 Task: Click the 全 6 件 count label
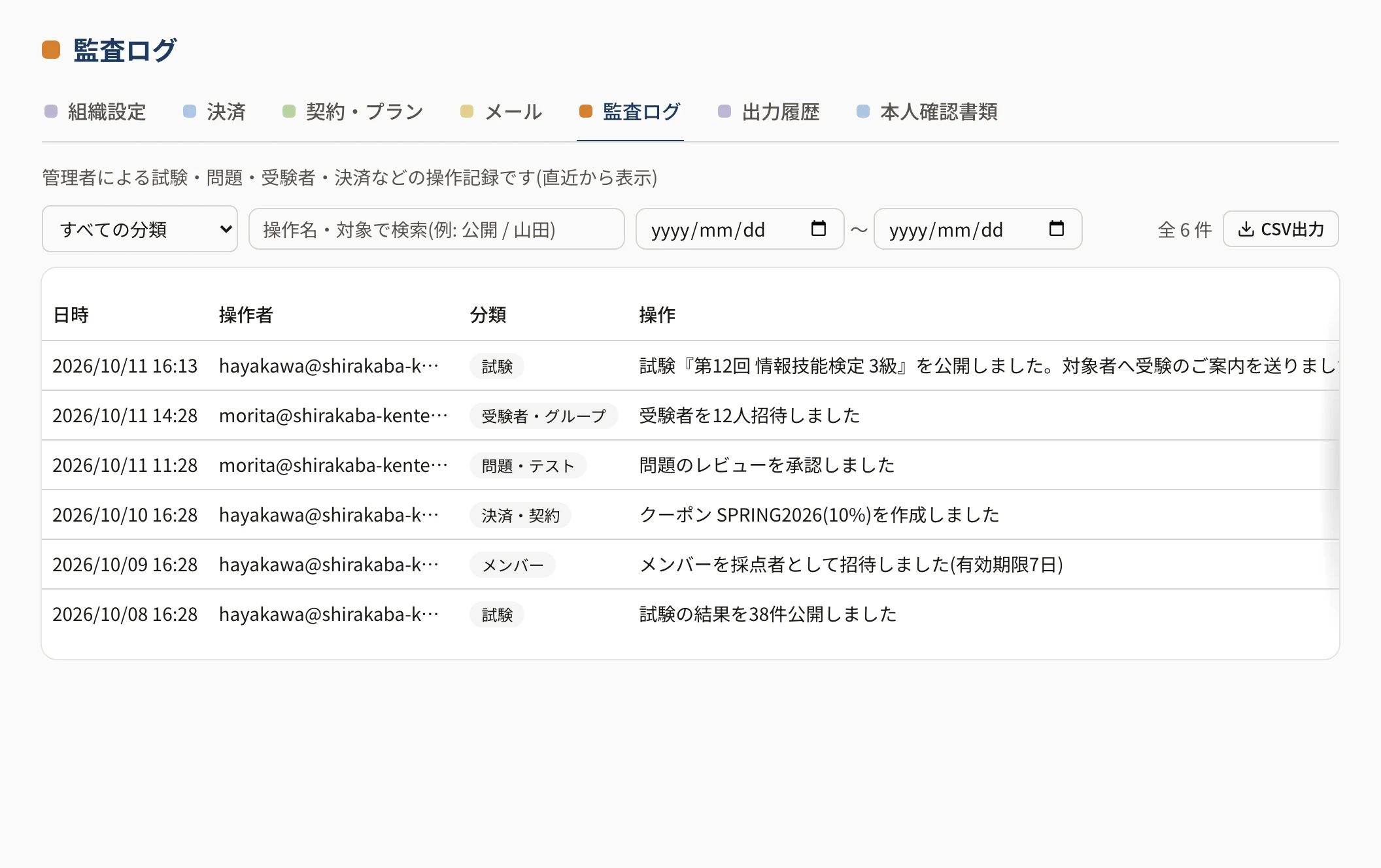point(1184,229)
